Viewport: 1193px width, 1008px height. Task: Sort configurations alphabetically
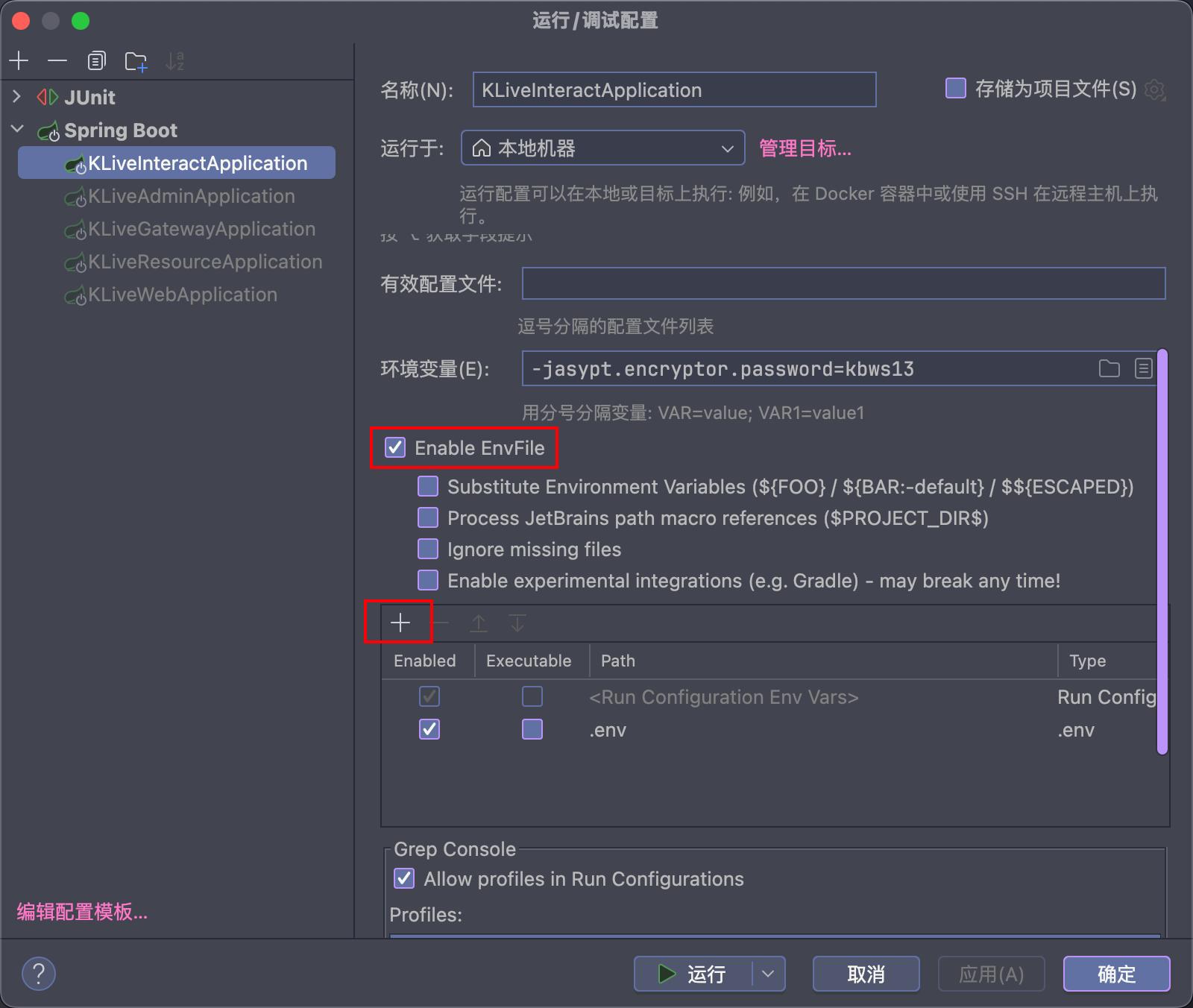pyautogui.click(x=174, y=60)
